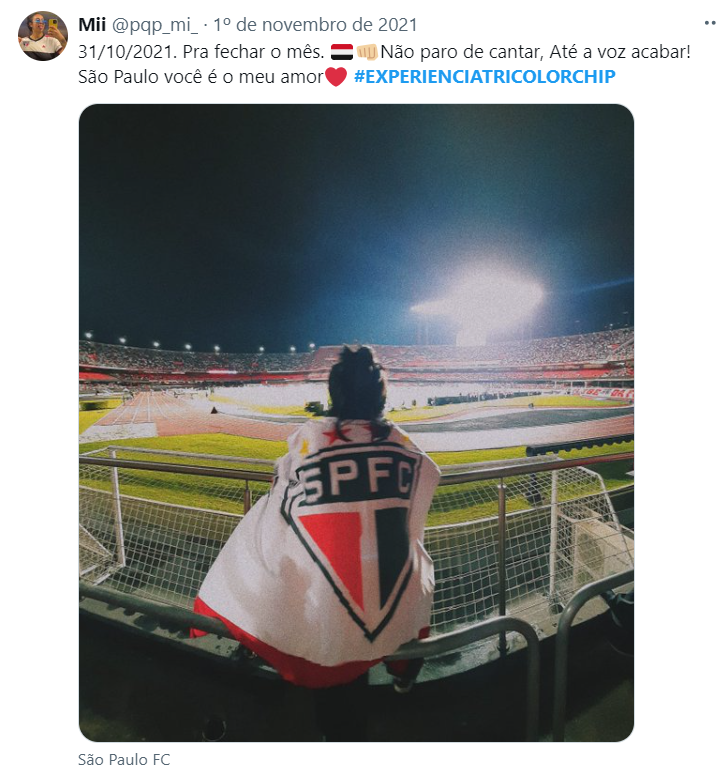Open the tweet date 1º de novembro de 2021
718x773 pixels.
pos(315,25)
